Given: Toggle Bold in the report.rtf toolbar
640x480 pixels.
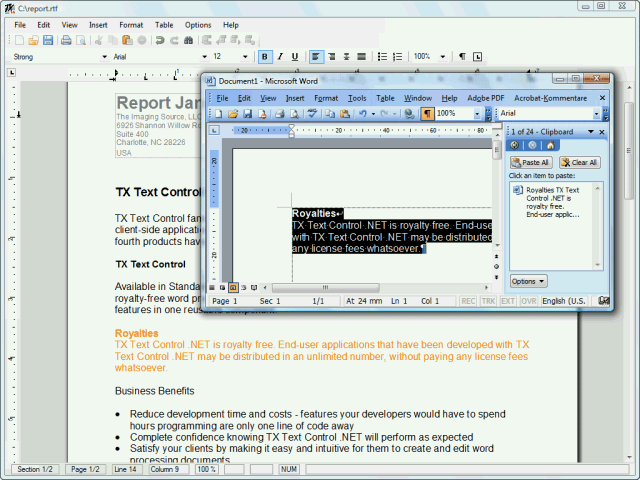Looking at the screenshot, I should coord(265,57).
